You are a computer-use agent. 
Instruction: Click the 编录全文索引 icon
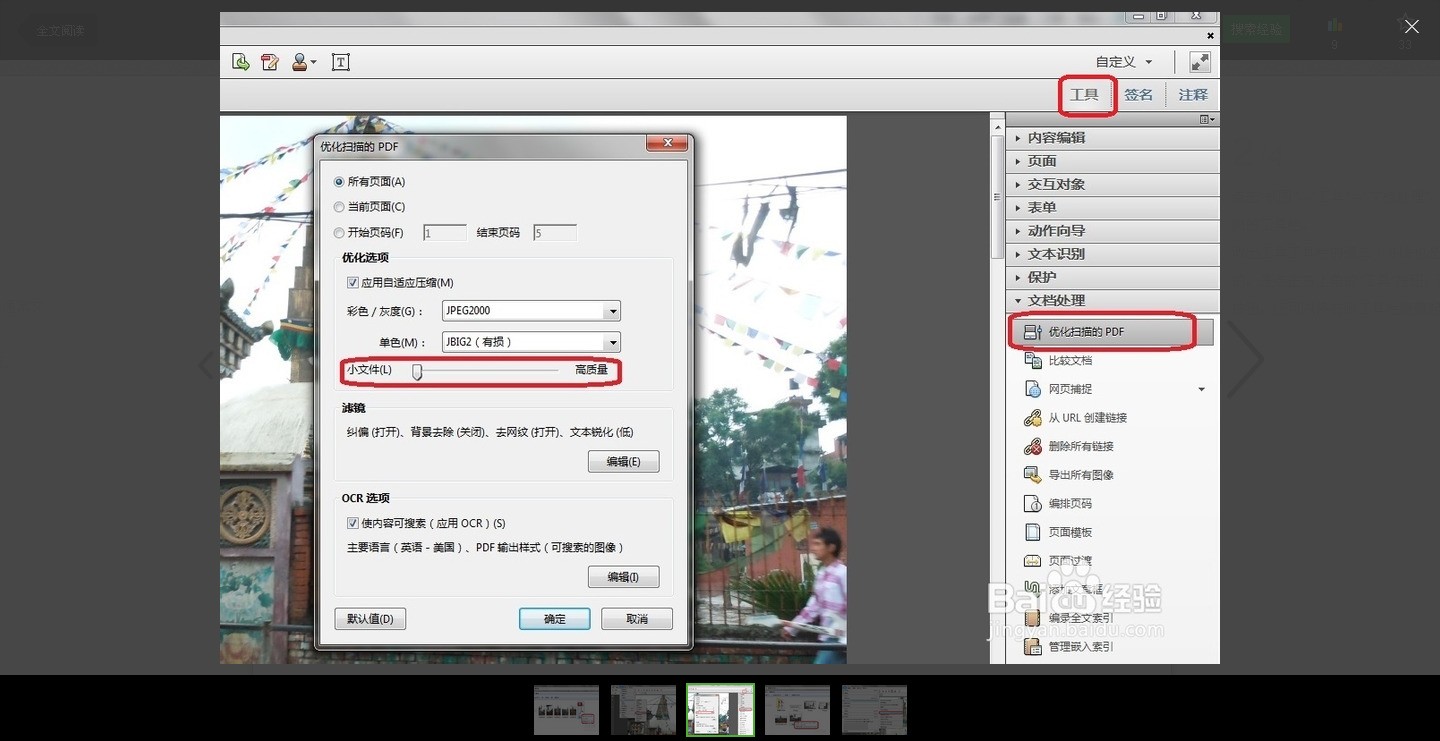(x=1033, y=618)
